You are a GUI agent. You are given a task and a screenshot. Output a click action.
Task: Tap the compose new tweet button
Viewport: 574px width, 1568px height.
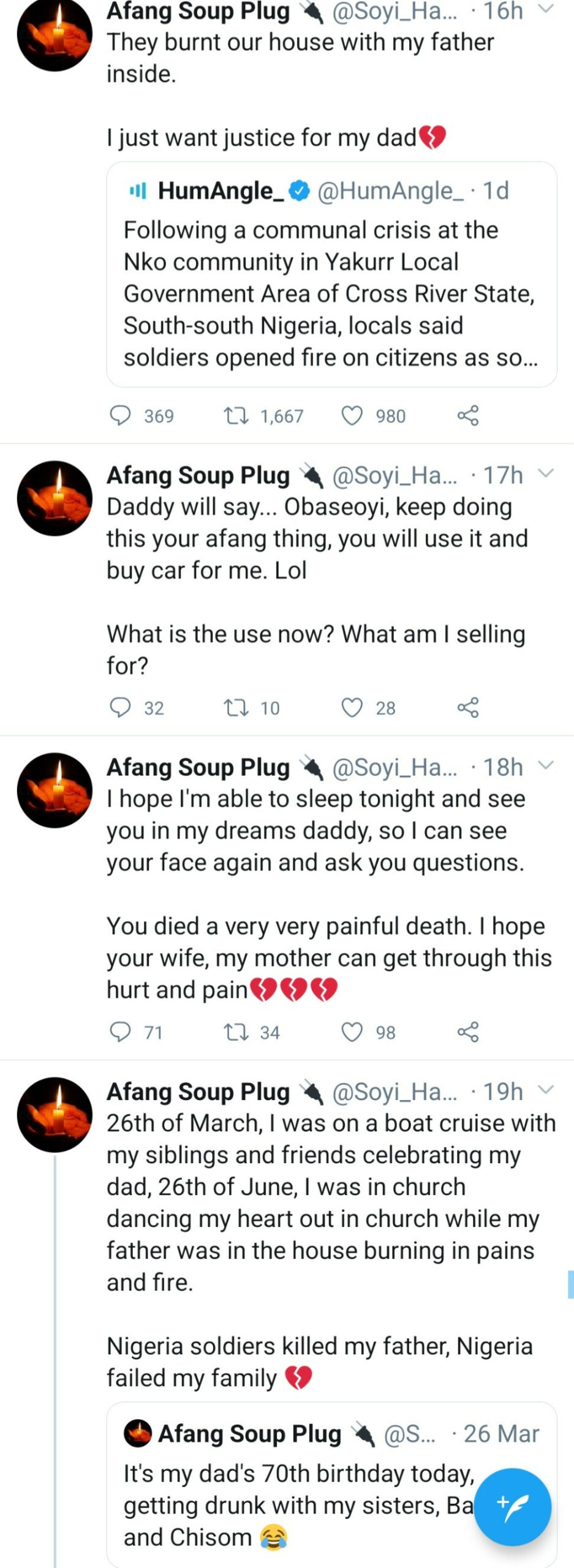click(512, 1506)
